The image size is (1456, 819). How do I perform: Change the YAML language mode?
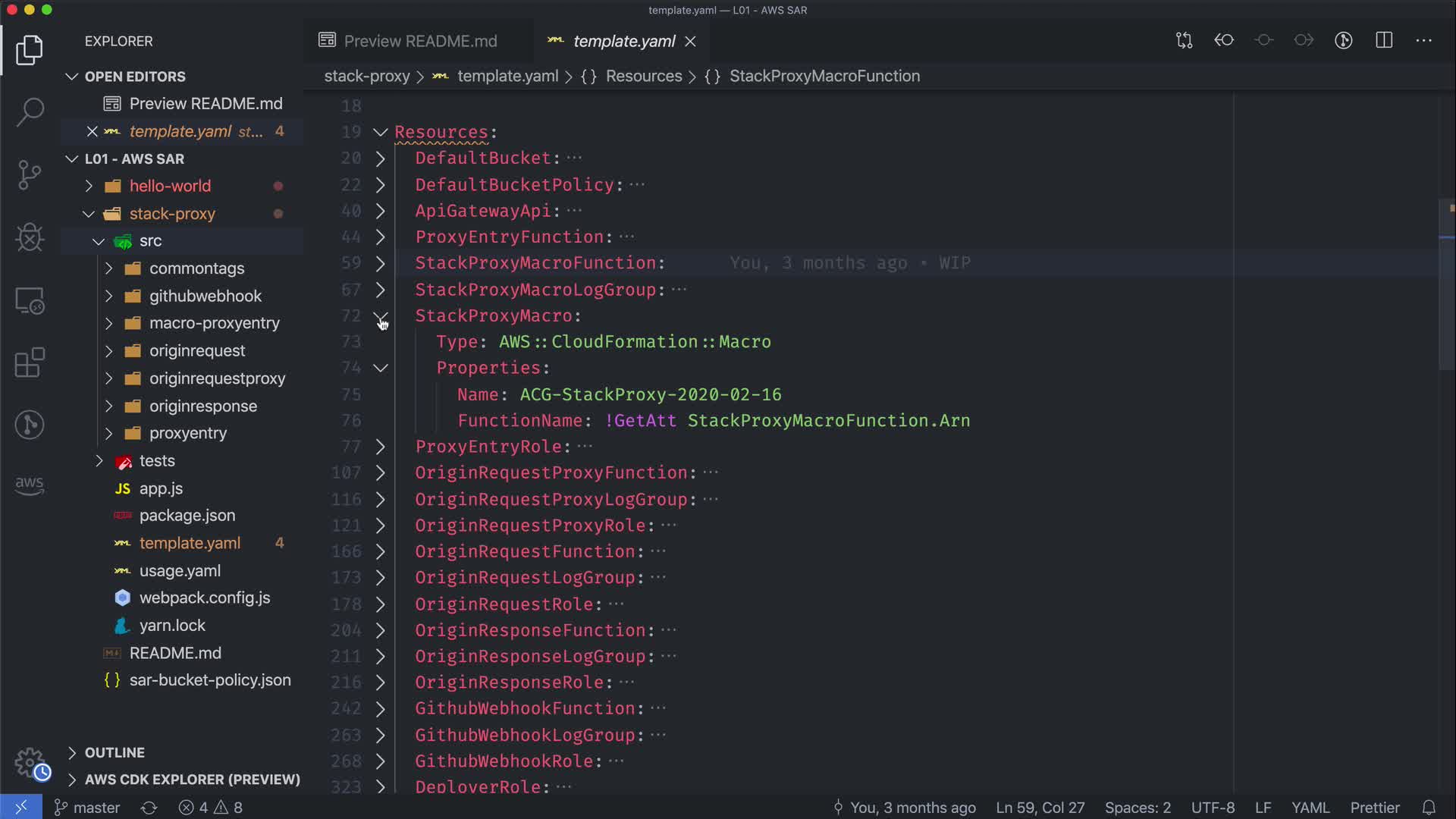pos(1310,808)
